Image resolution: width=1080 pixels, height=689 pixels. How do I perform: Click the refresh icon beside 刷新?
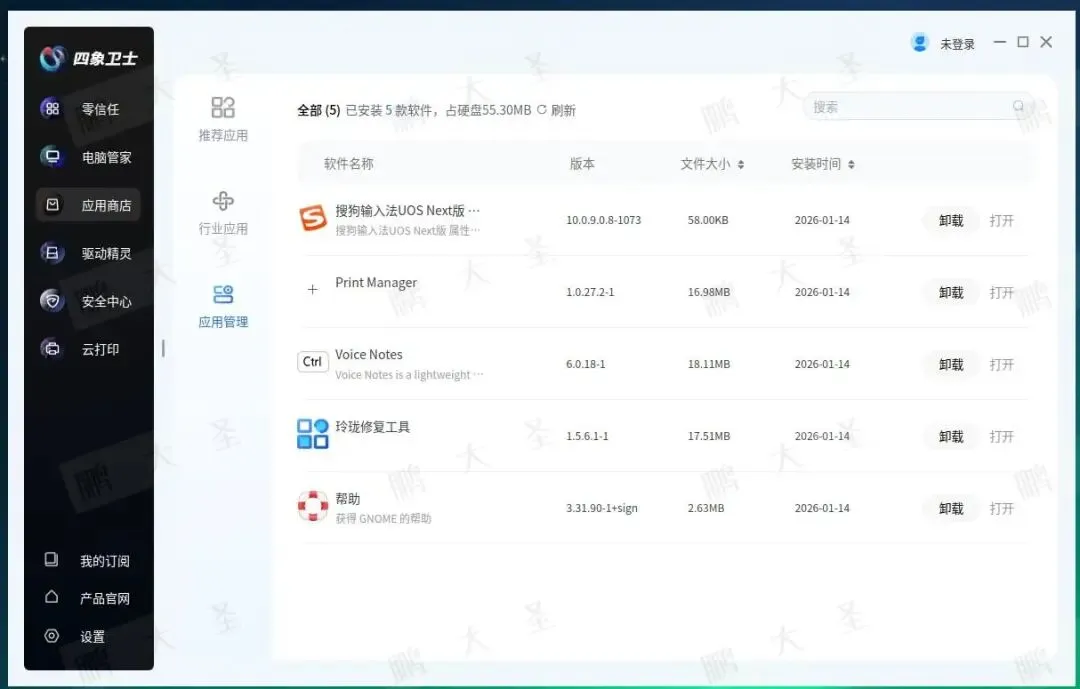[x=541, y=110]
